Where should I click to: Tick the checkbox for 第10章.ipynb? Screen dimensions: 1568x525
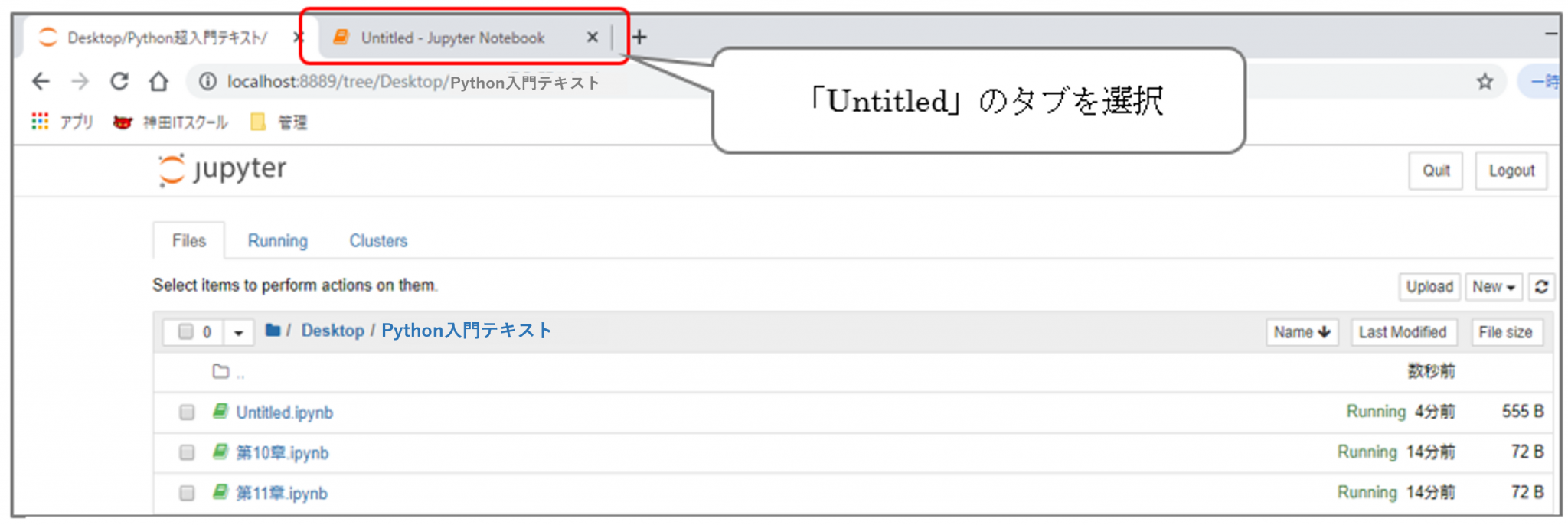point(187,452)
